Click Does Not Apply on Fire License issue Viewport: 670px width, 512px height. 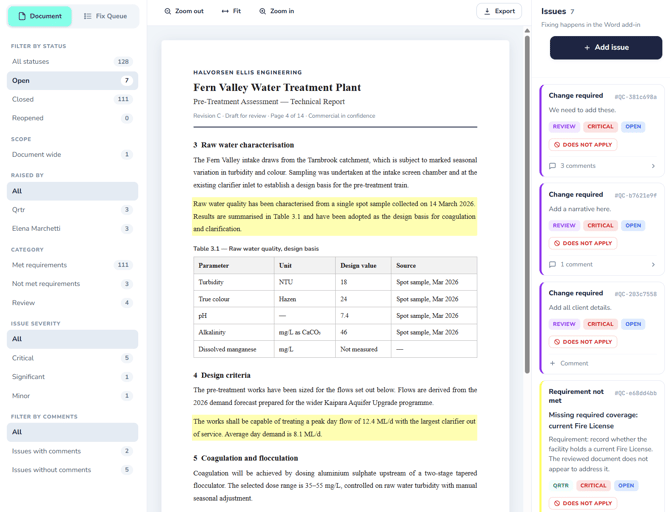click(x=583, y=503)
